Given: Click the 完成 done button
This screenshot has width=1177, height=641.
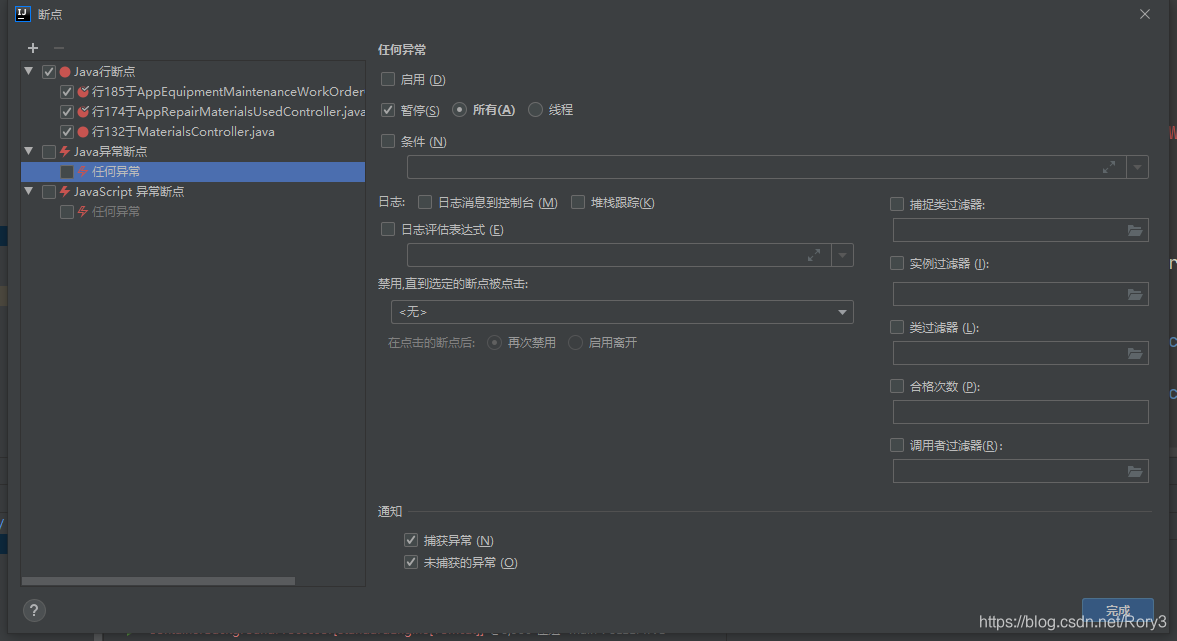Looking at the screenshot, I should click(1118, 610).
